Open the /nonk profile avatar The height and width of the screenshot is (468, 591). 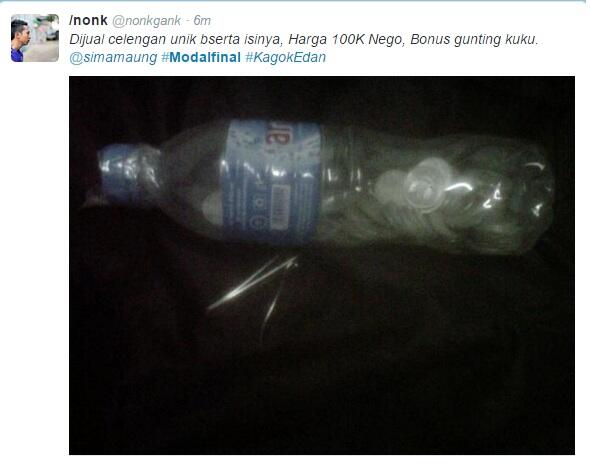[x=35, y=38]
